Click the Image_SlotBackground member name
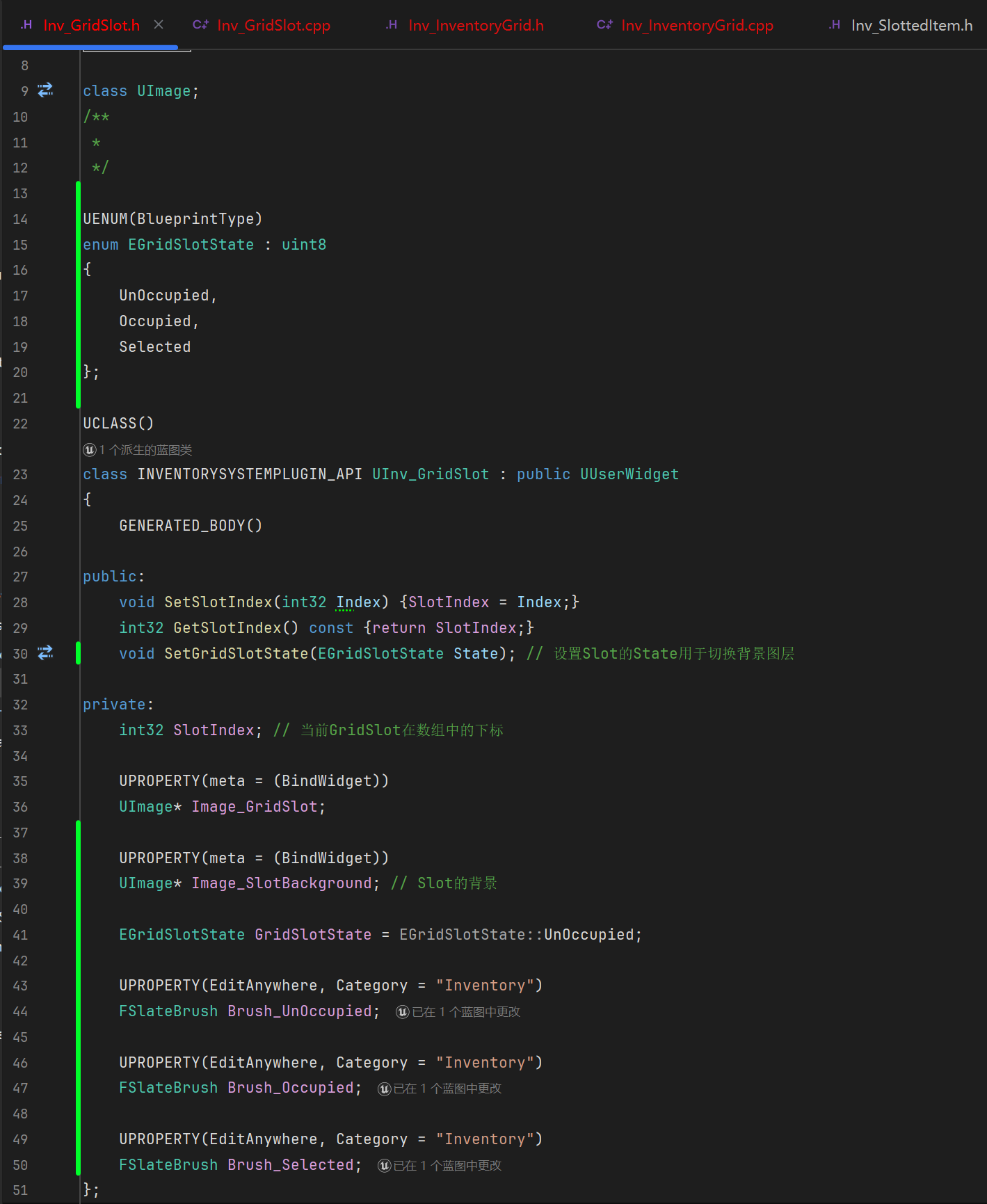 coord(282,883)
